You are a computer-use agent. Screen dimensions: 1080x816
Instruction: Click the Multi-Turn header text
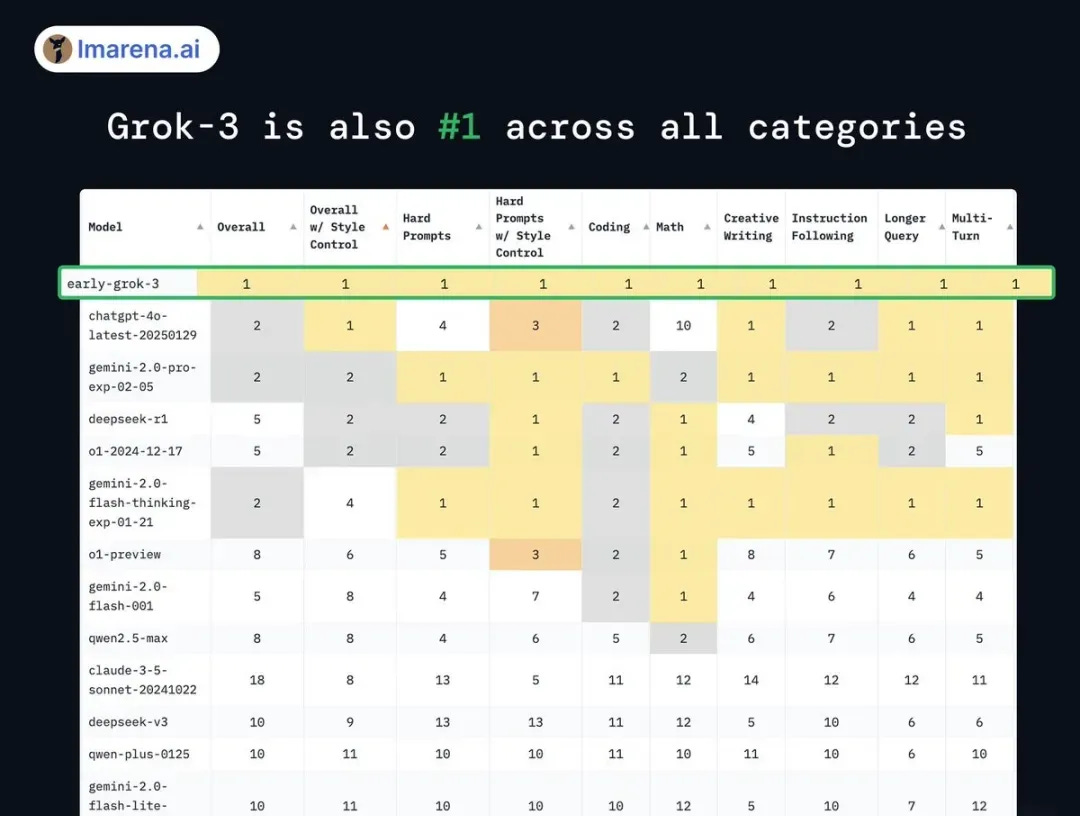point(972,227)
